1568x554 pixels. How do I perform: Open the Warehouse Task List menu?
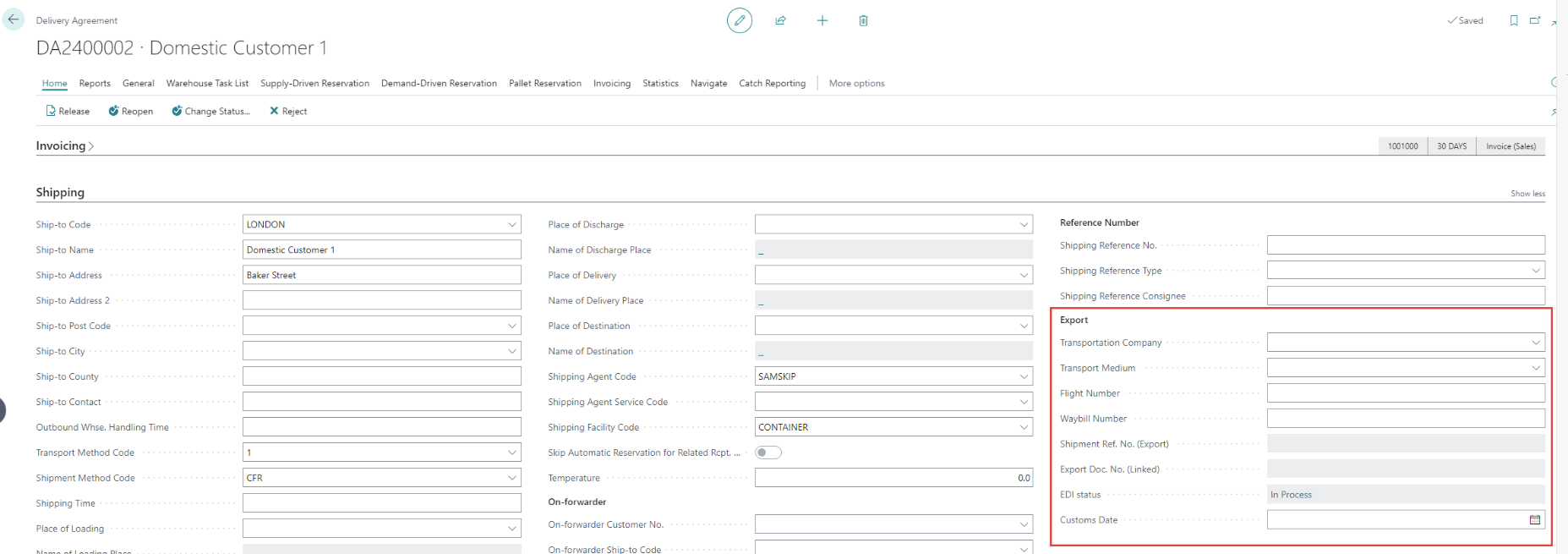pyautogui.click(x=207, y=83)
